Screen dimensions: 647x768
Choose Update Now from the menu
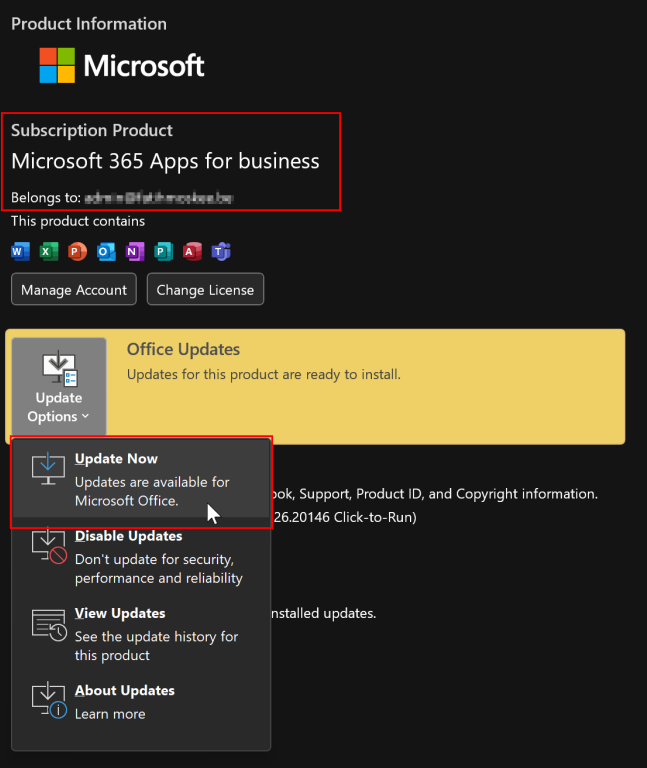click(141, 479)
